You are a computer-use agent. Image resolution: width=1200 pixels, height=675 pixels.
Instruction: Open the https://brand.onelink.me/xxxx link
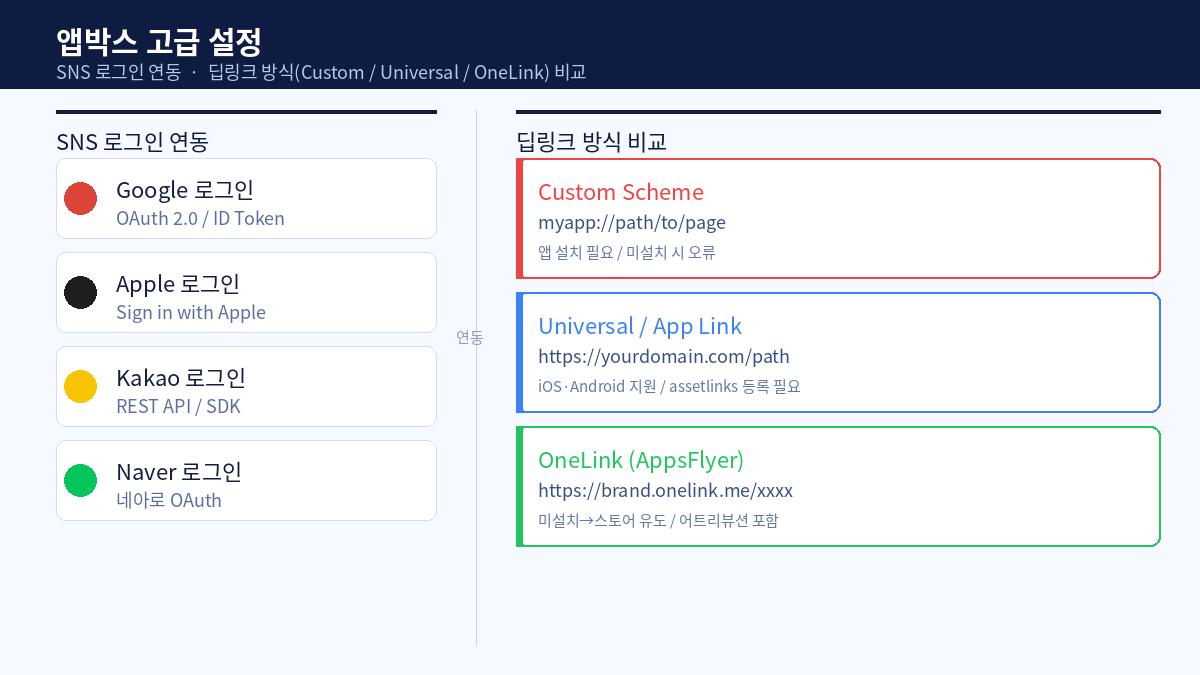pyautogui.click(x=665, y=490)
